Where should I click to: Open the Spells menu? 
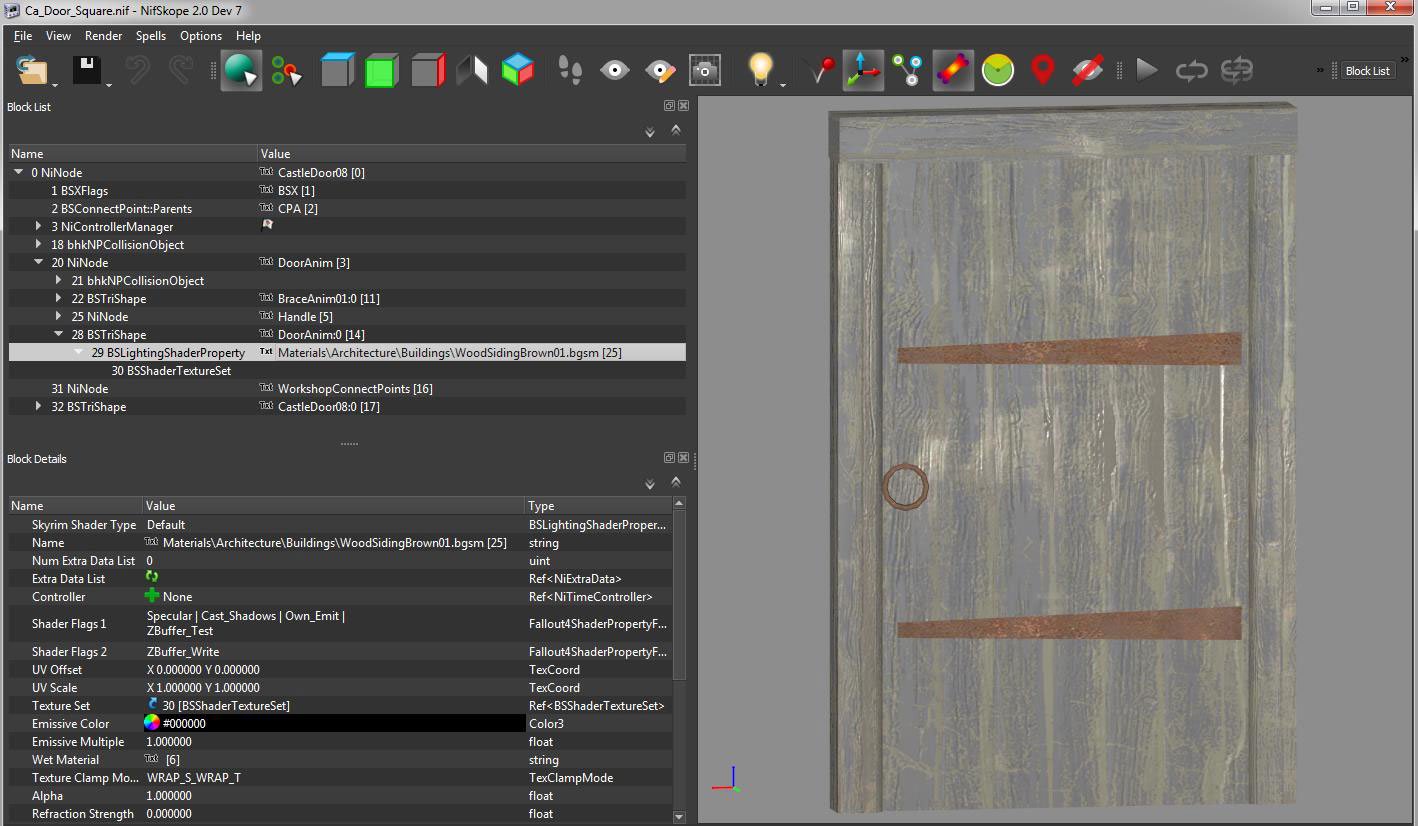coord(151,36)
